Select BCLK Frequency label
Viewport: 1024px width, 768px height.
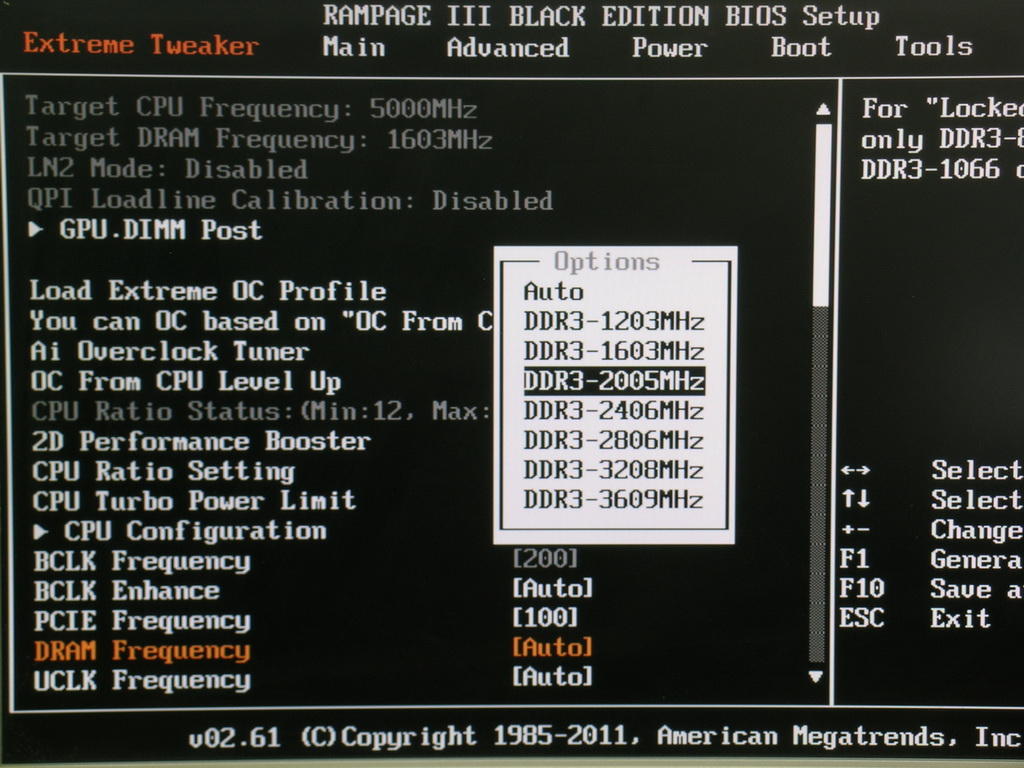coord(142,561)
